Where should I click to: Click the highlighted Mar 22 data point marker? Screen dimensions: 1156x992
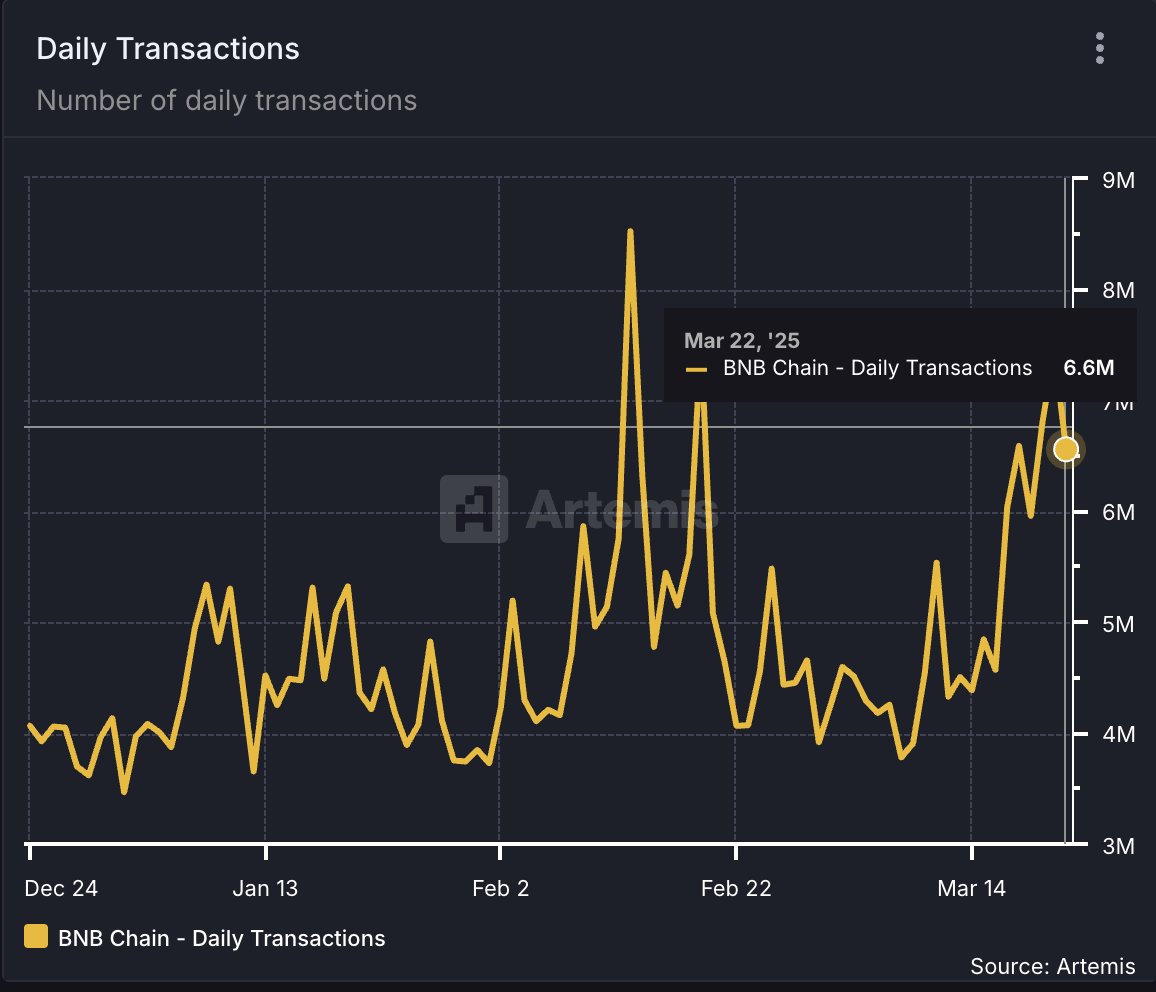click(1066, 449)
